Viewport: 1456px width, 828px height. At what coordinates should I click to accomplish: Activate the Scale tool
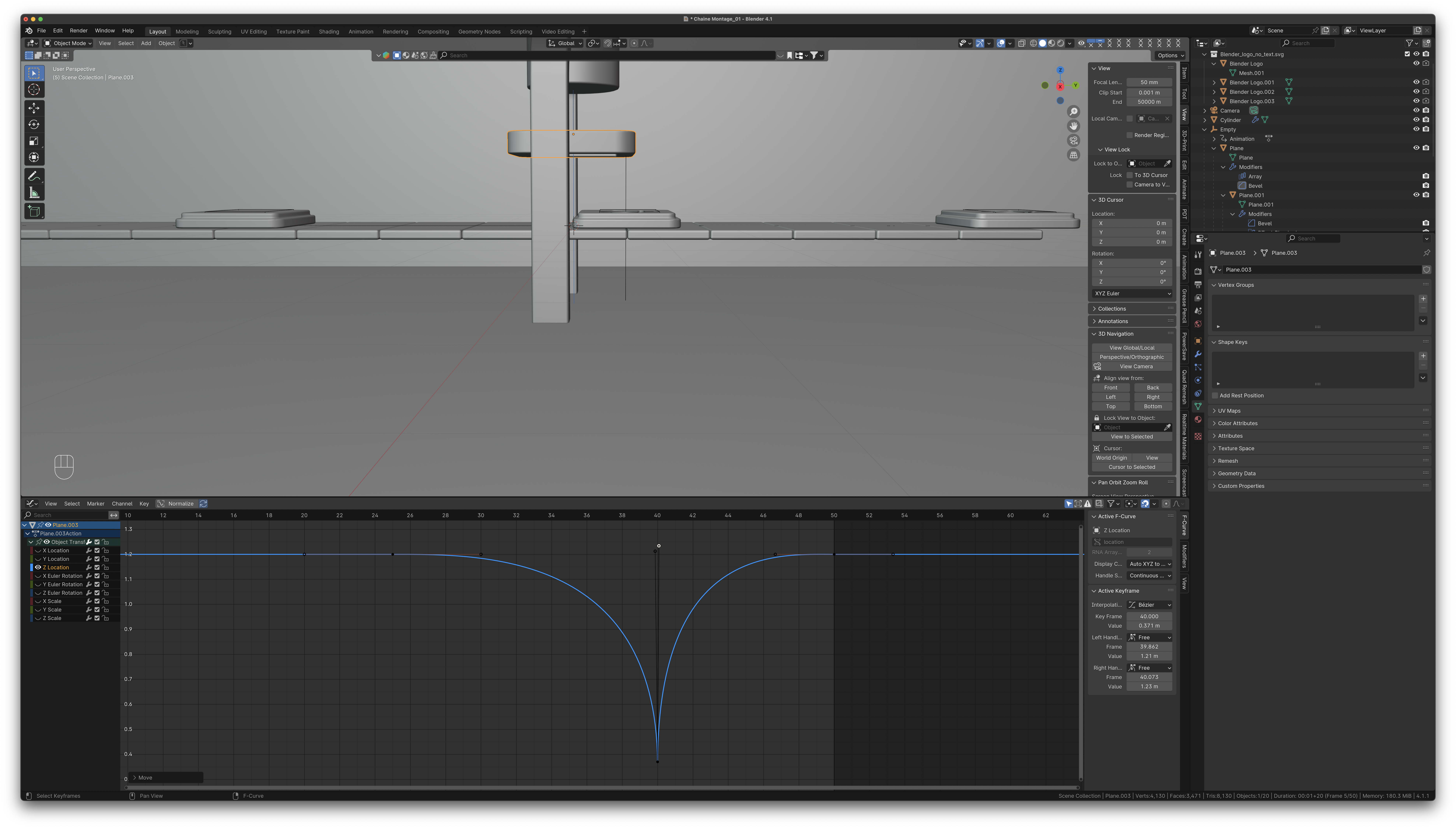(x=34, y=141)
